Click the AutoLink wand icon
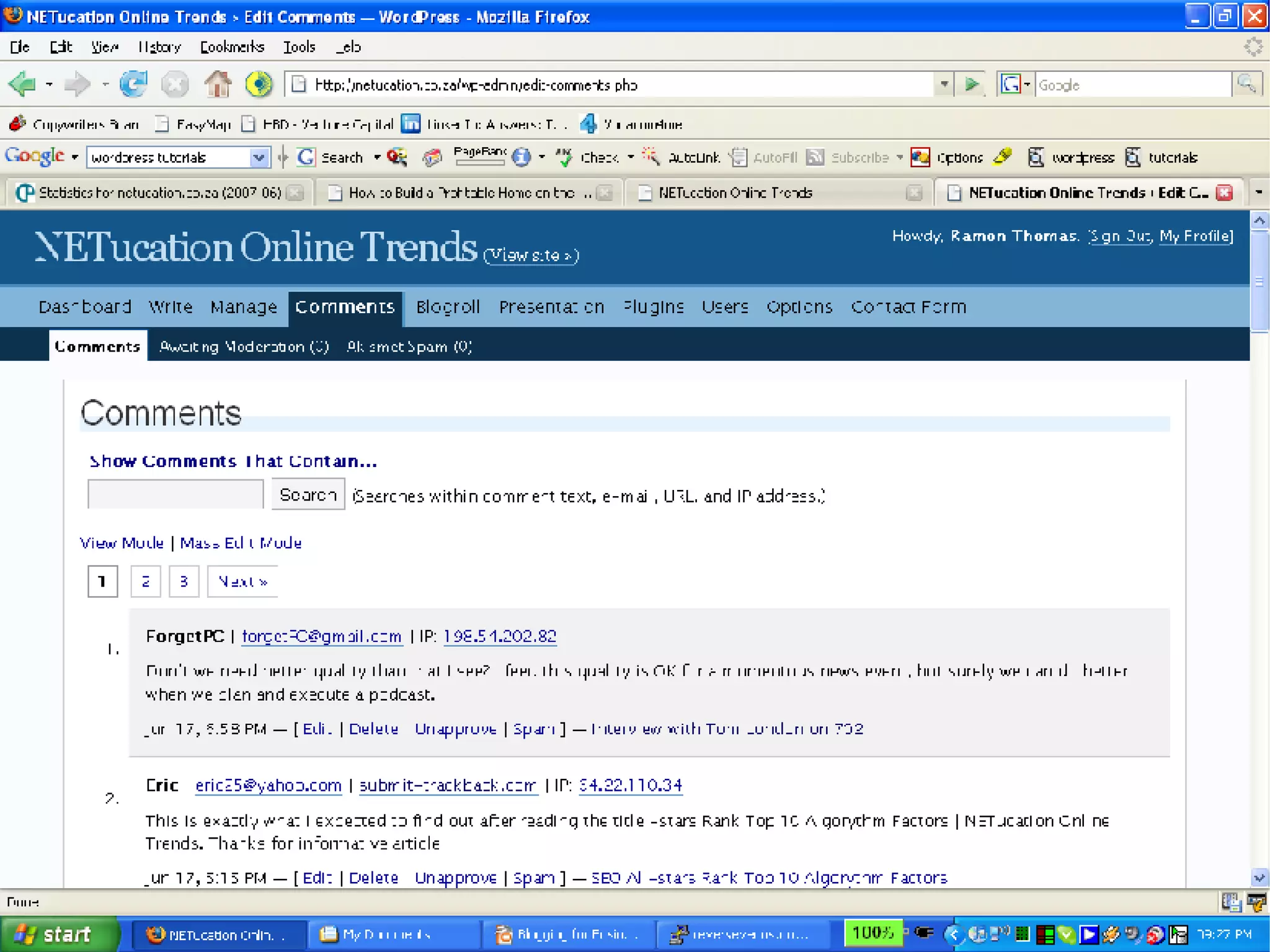The height and width of the screenshot is (952, 1270). pos(651,157)
